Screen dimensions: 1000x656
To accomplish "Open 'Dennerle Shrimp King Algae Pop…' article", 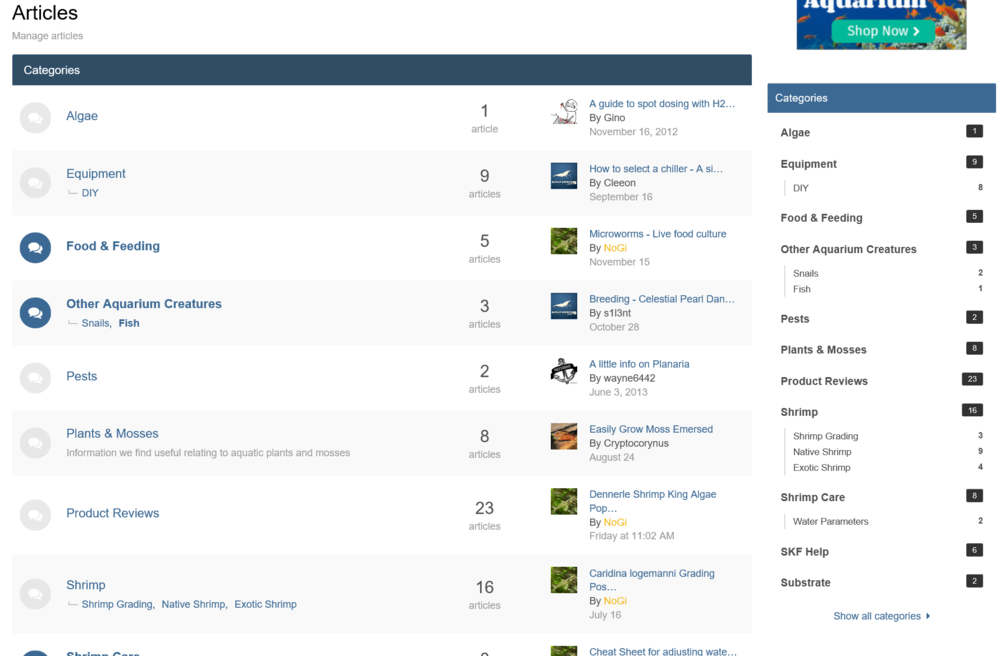I will pyautogui.click(x=652, y=501).
